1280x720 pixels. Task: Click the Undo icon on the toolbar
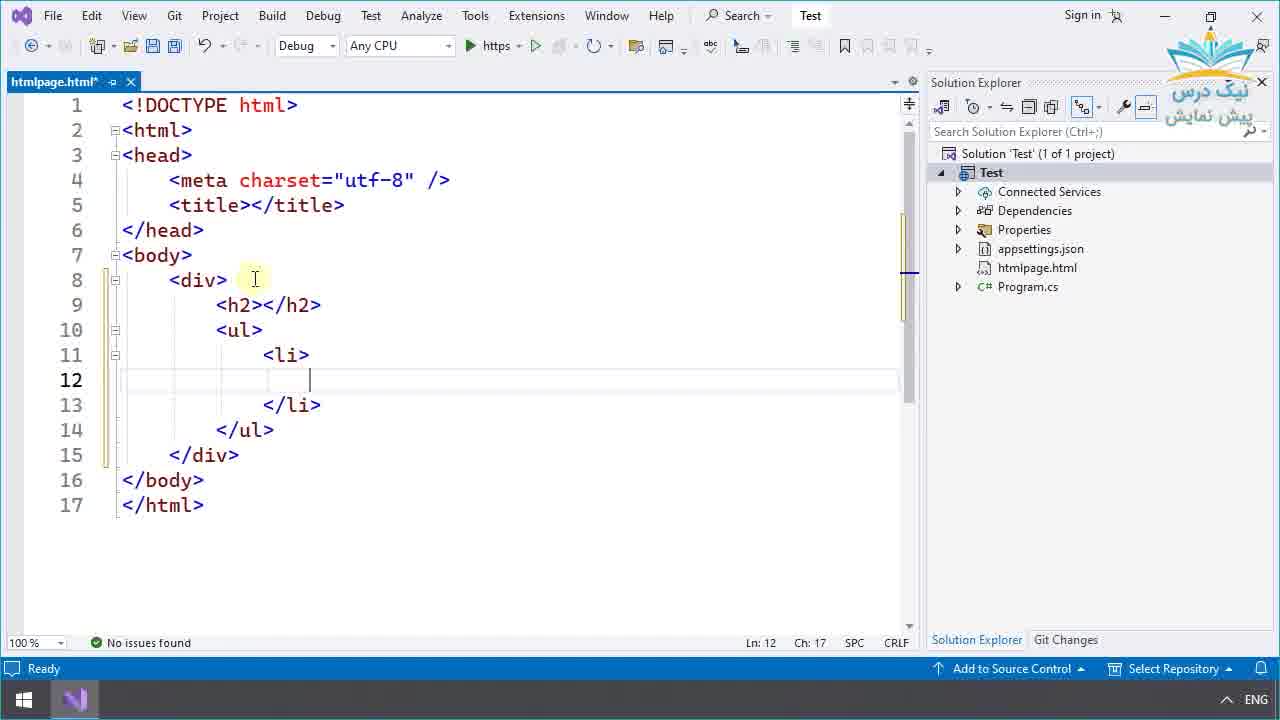point(204,45)
